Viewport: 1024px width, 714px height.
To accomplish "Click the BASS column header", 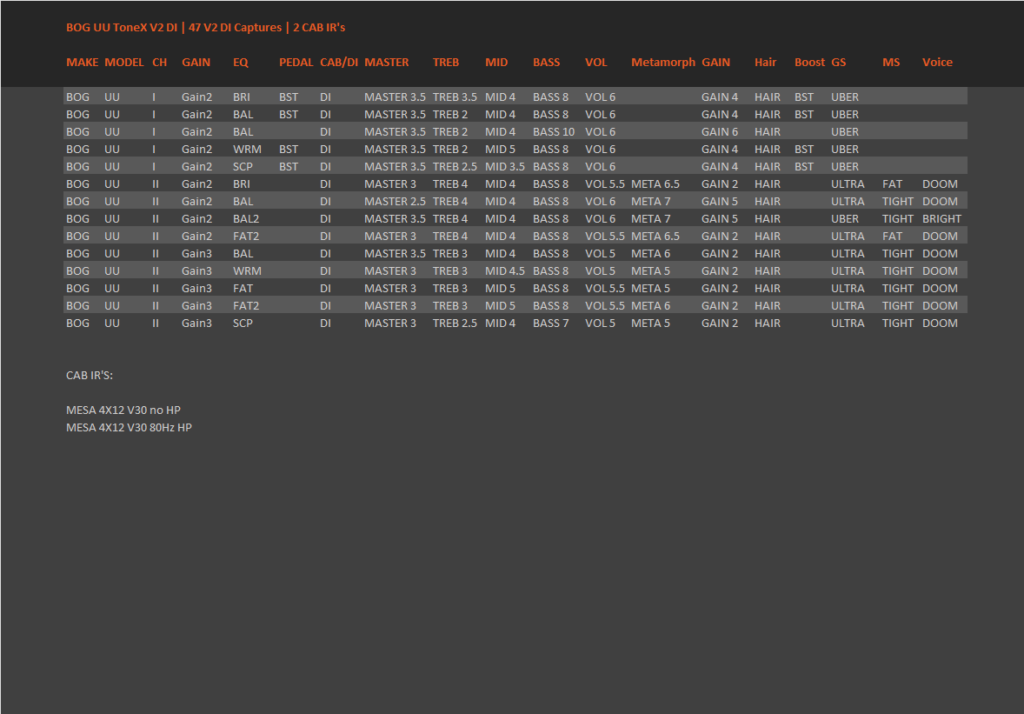I will [547, 62].
